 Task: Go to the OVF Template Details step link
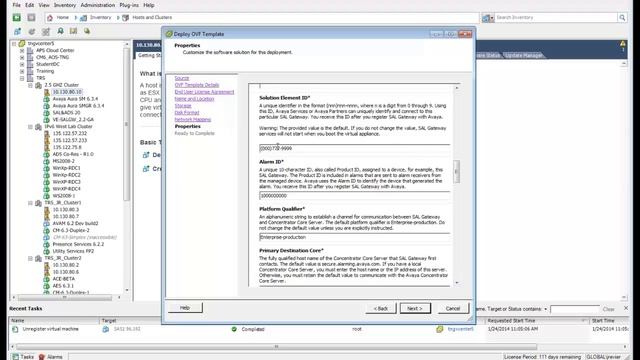(x=197, y=85)
